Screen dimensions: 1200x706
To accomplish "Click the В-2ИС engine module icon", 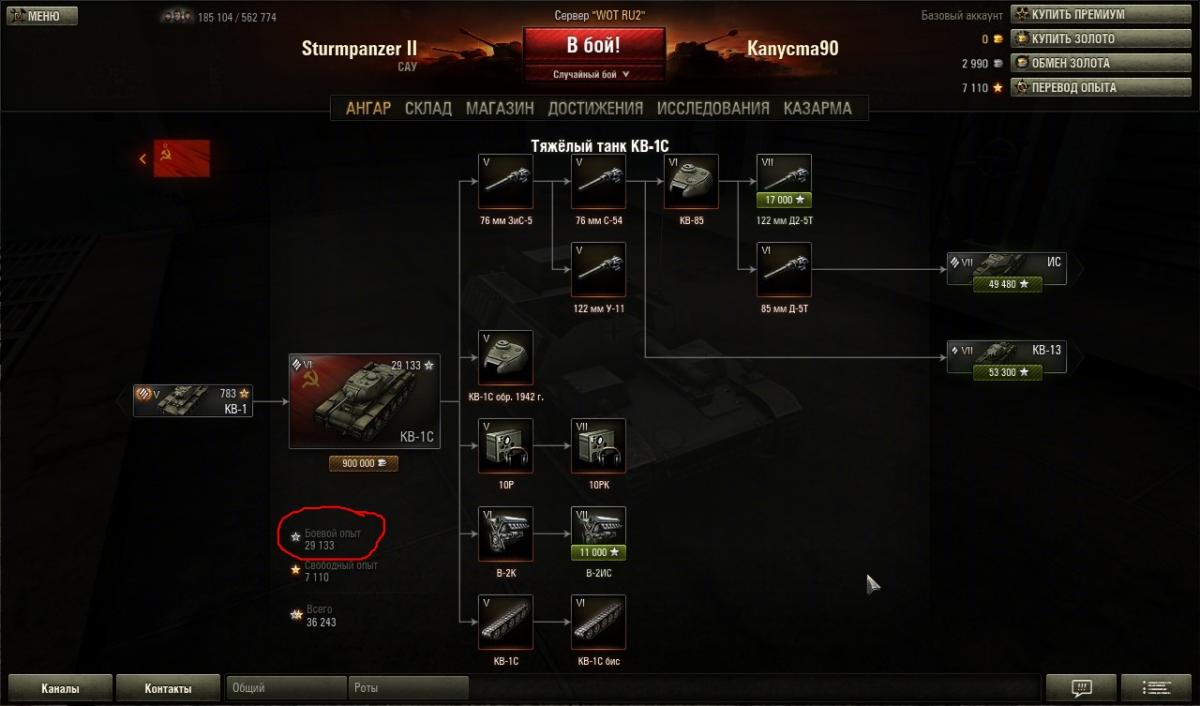I will pyautogui.click(x=598, y=534).
